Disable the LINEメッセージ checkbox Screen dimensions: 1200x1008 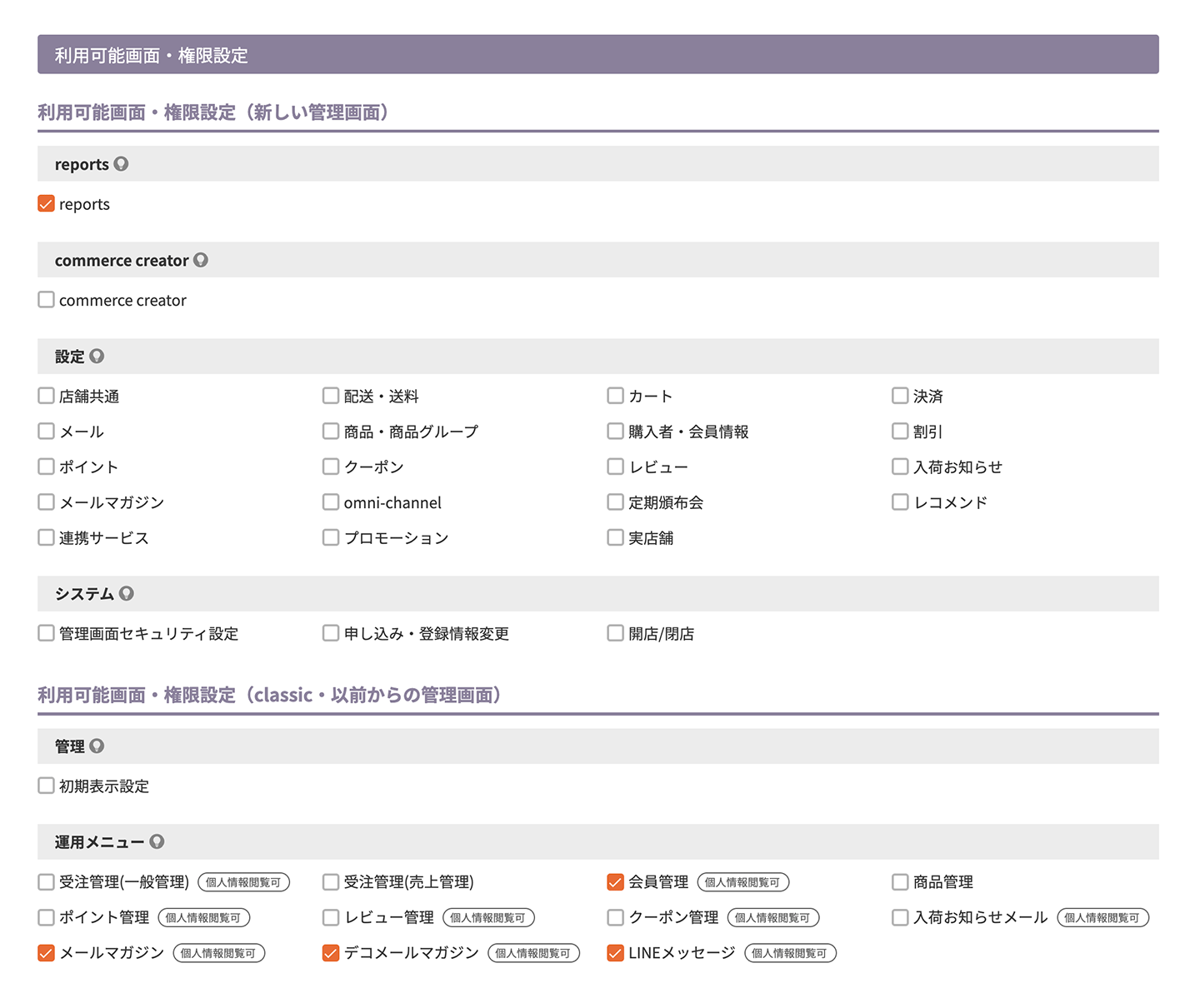(616, 953)
